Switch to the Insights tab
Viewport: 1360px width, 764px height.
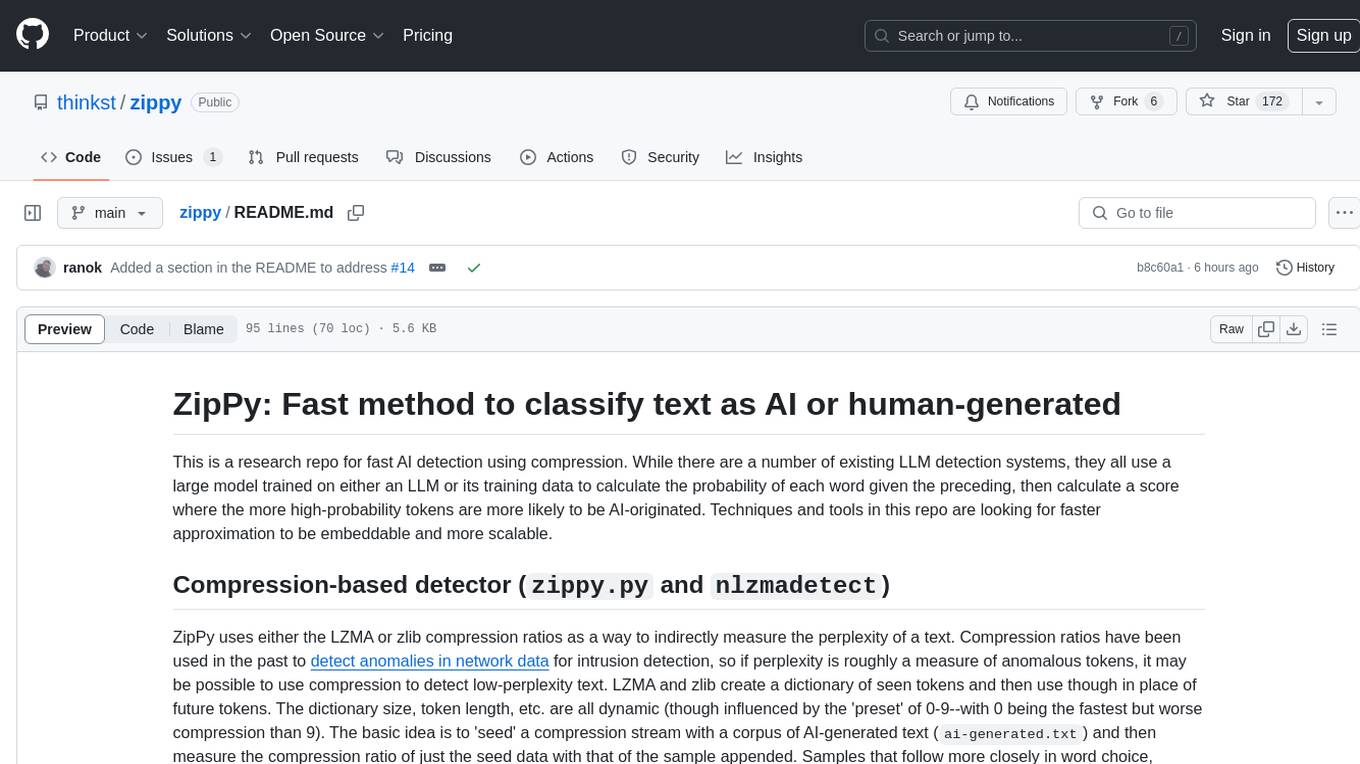coord(764,157)
